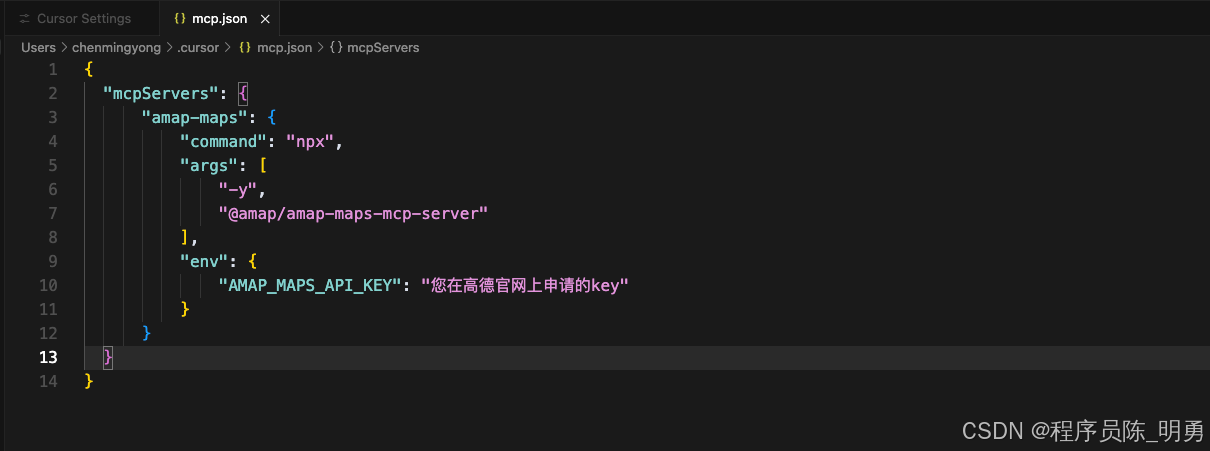This screenshot has height=451, width=1210.
Task: Click line number 14 in the gutter
Action: pos(49,381)
